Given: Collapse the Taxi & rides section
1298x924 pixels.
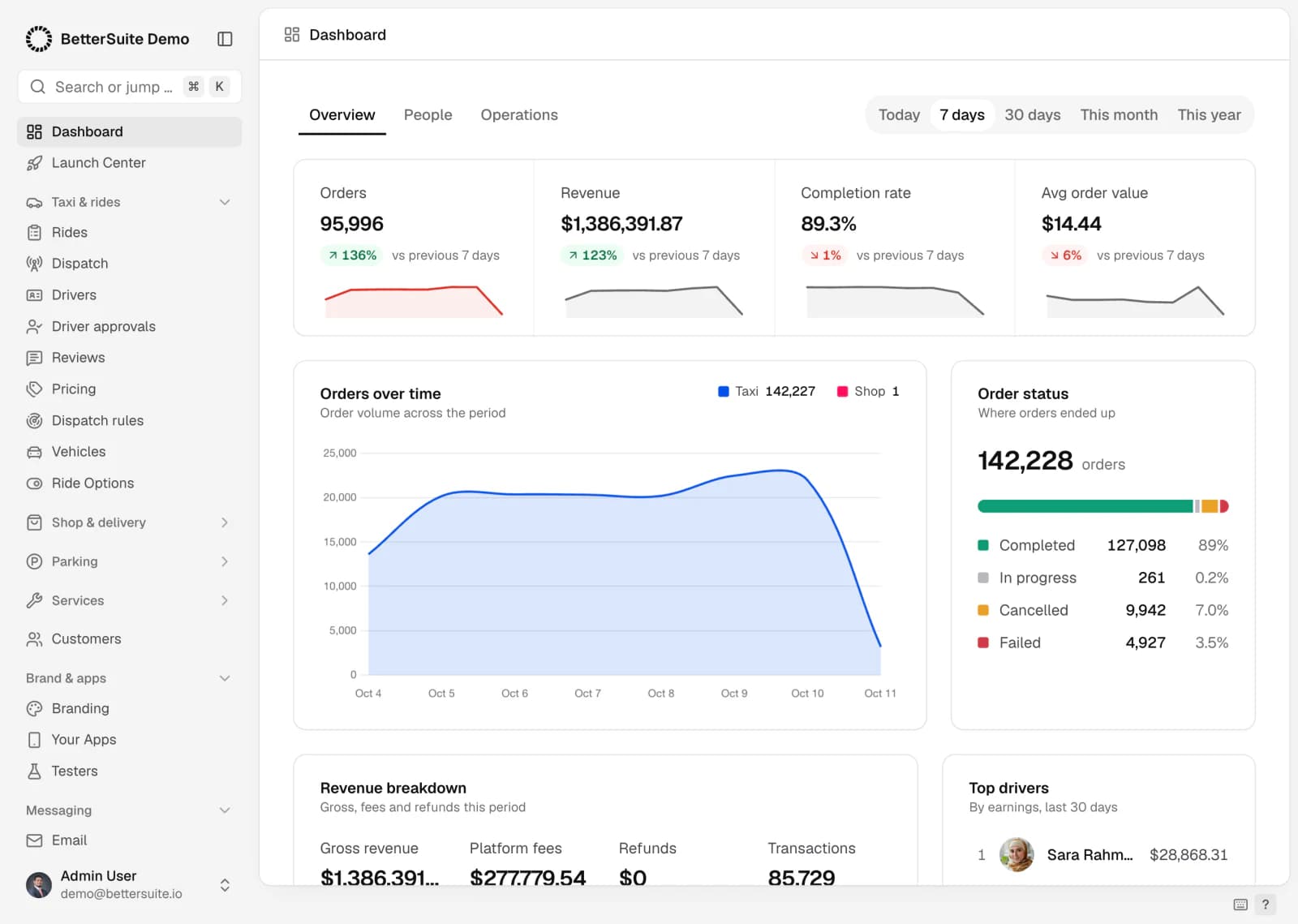Looking at the screenshot, I should 225,202.
